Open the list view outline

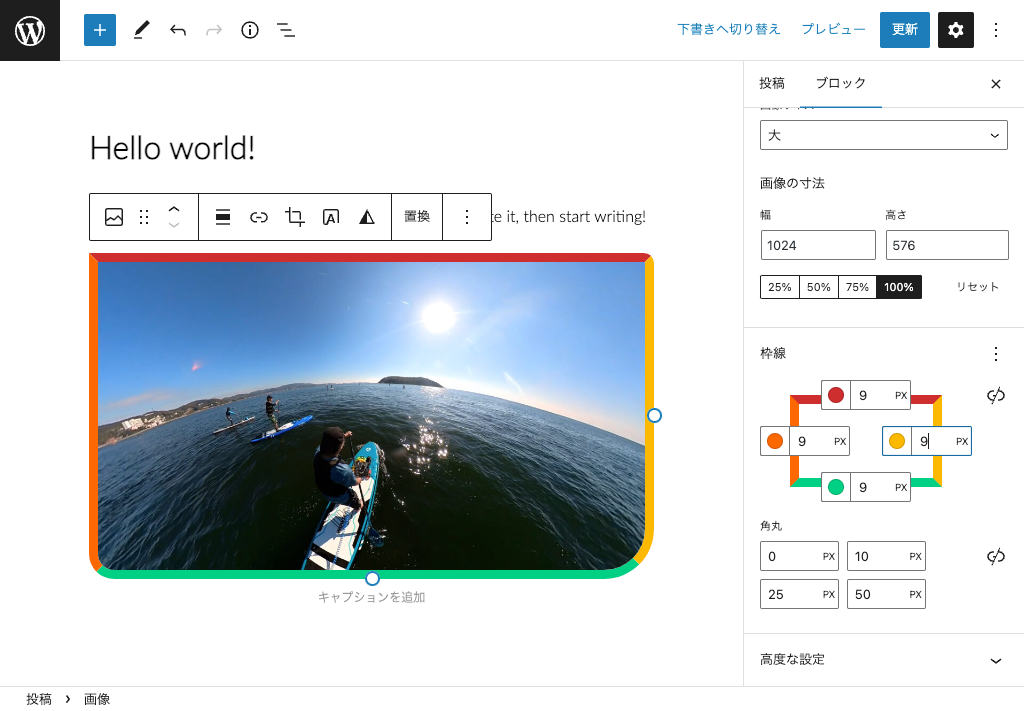click(286, 30)
